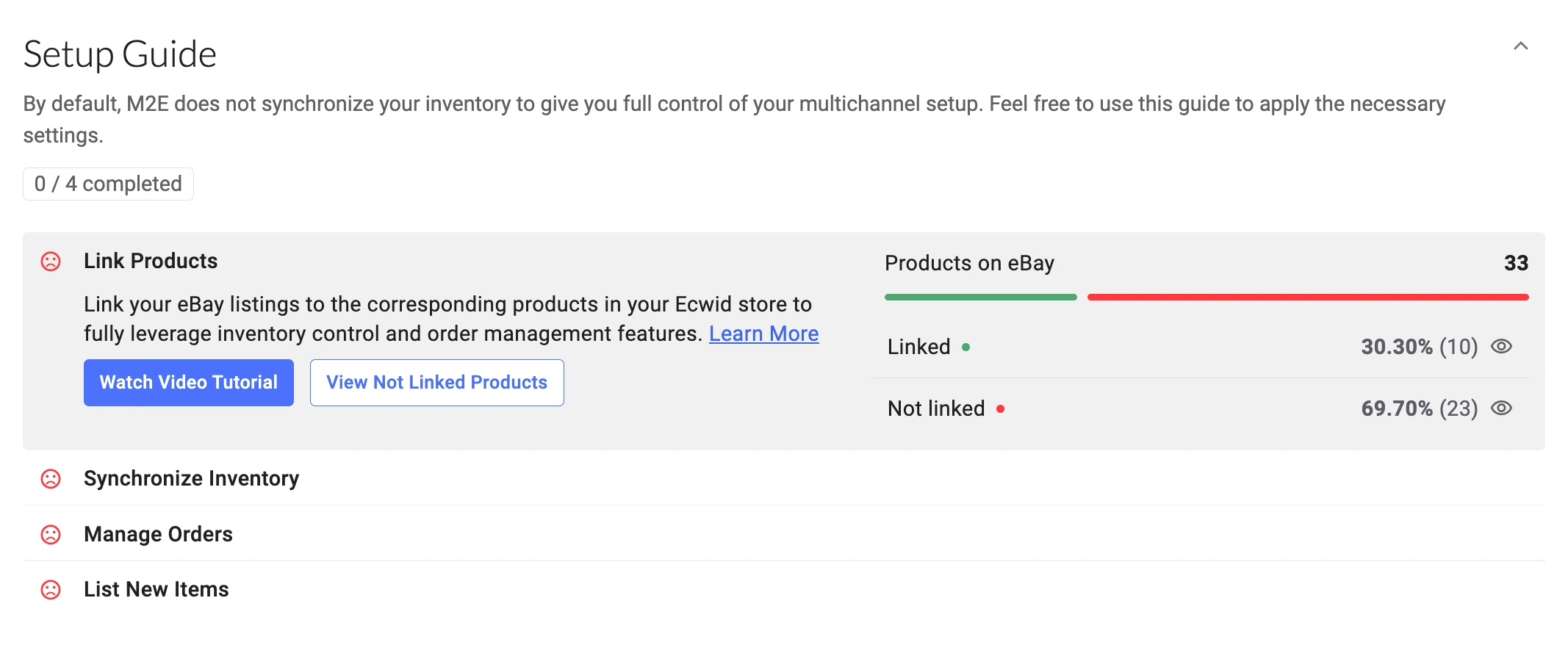The image size is (1568, 645).
Task: Click the status icon next to Synchronize Inventory
Action: pos(50,479)
